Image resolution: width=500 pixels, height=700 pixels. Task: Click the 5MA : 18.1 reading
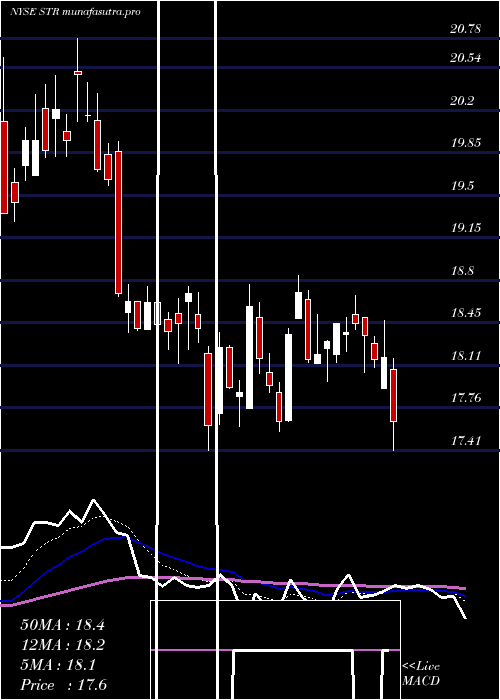click(x=58, y=665)
